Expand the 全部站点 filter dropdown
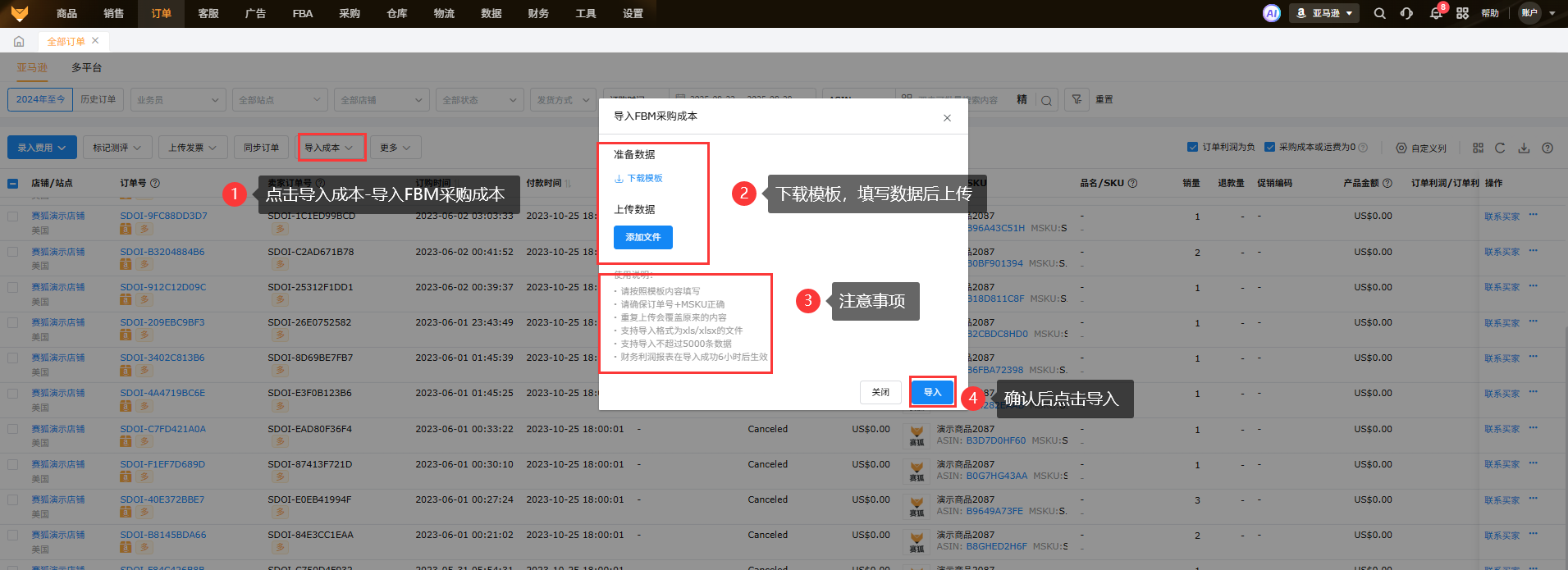The image size is (1568, 570). pos(279,100)
